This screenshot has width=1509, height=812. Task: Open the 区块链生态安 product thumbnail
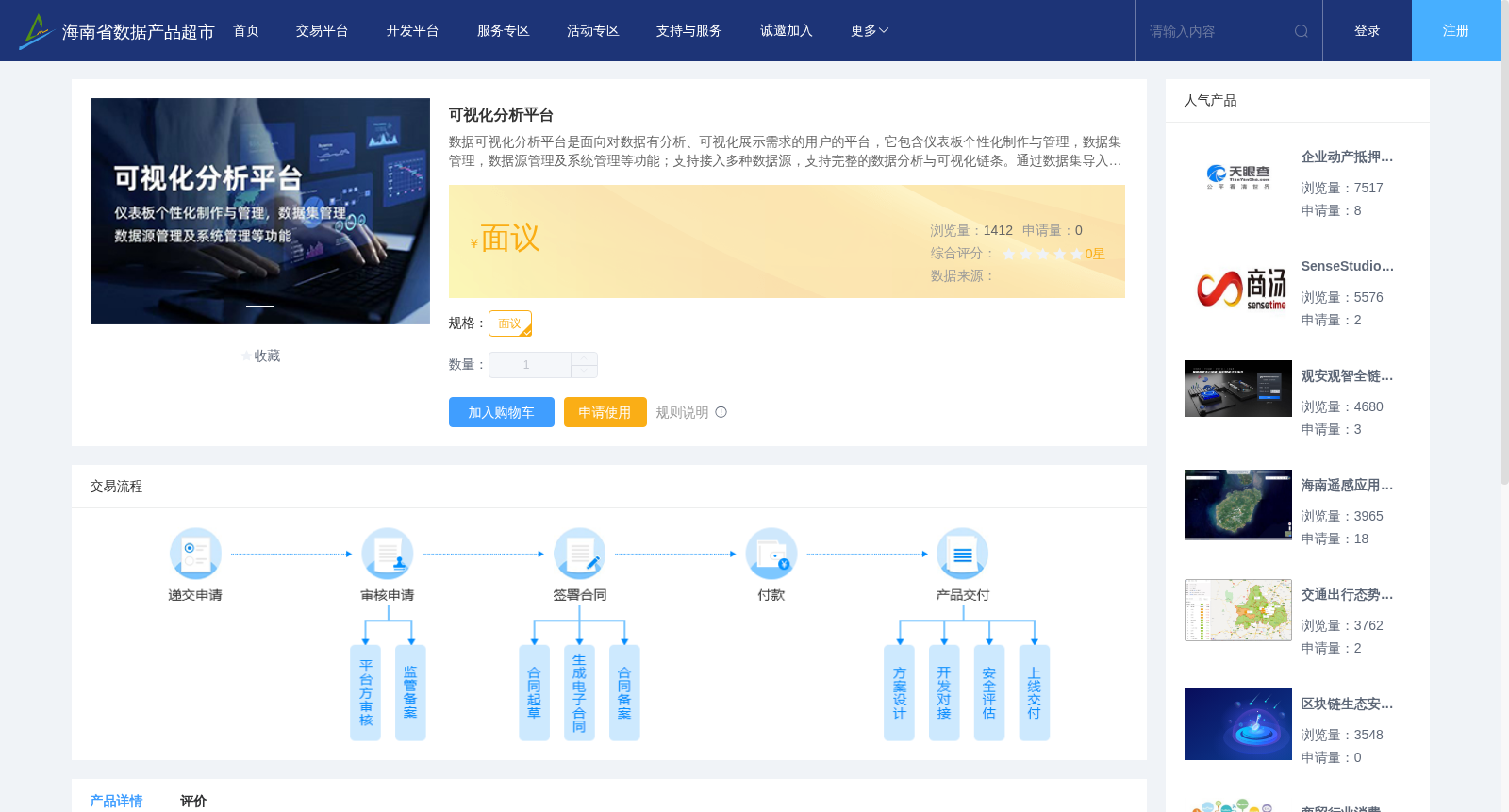click(1238, 724)
